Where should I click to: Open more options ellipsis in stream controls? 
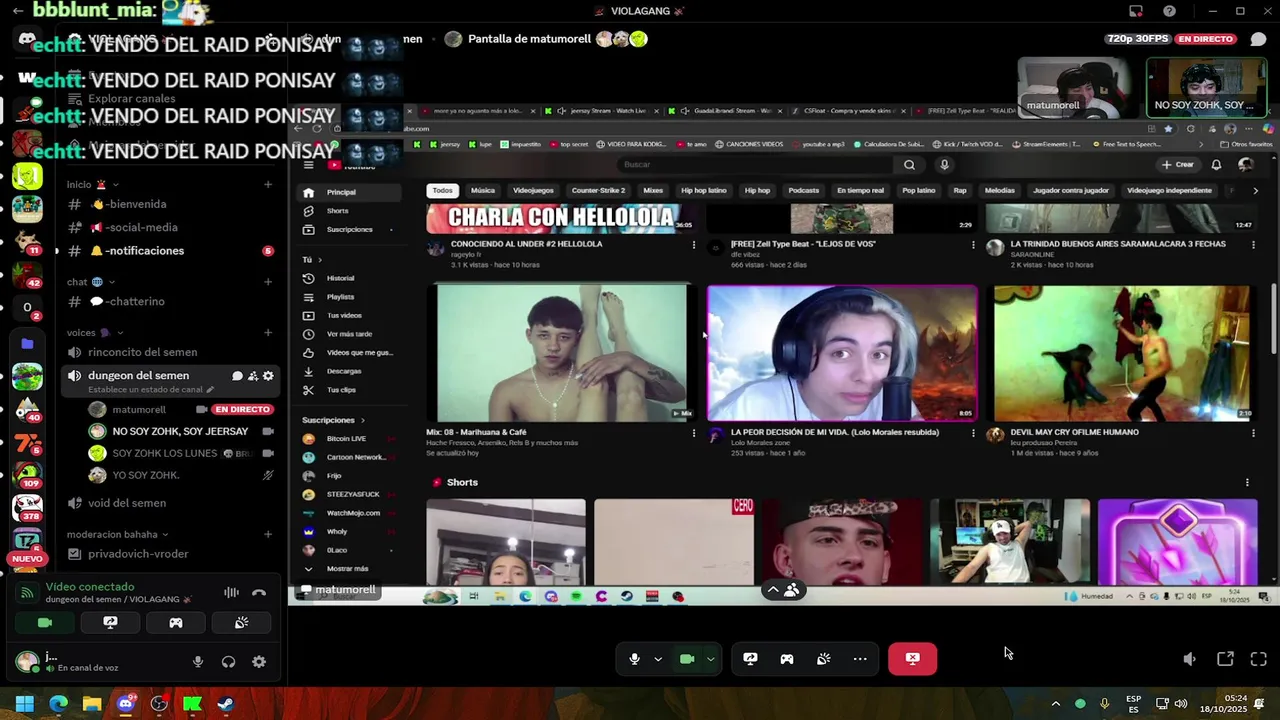pos(860,659)
